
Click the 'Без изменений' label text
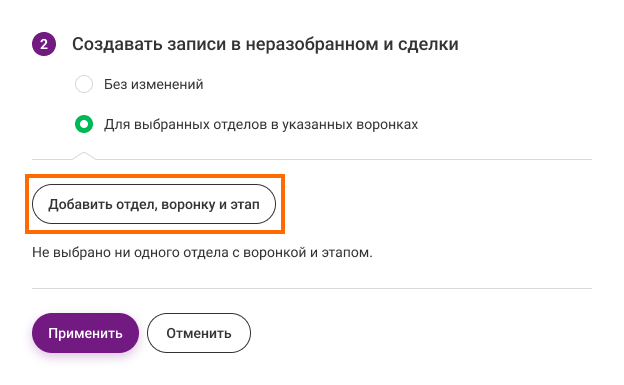[154, 84]
